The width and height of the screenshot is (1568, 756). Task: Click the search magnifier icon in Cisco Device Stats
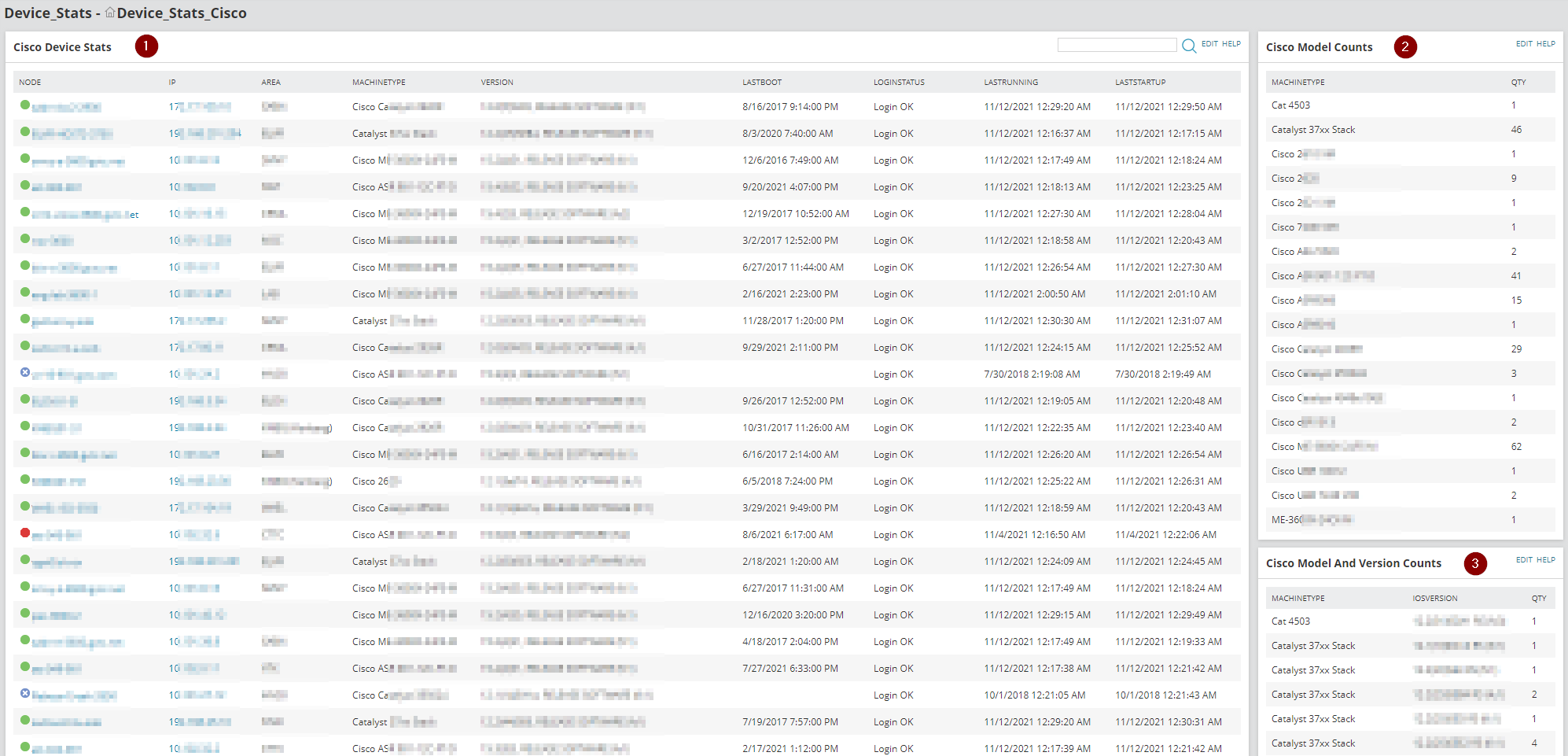click(x=1189, y=46)
